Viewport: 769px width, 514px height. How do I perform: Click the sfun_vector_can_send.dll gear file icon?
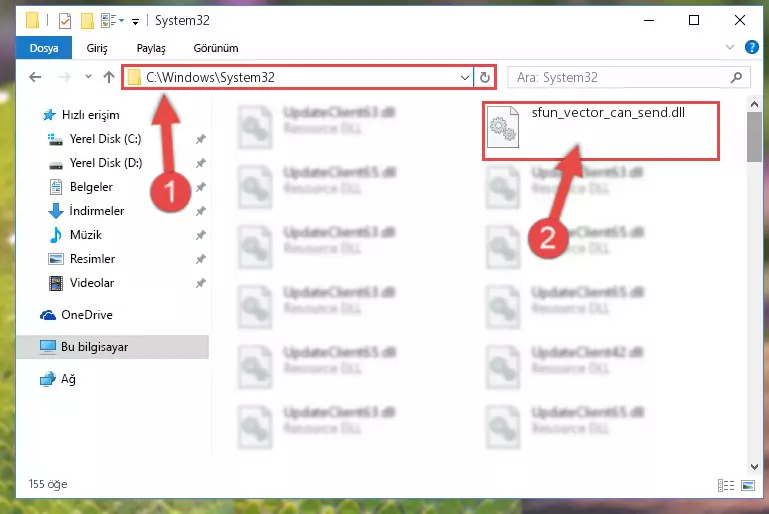pos(503,127)
